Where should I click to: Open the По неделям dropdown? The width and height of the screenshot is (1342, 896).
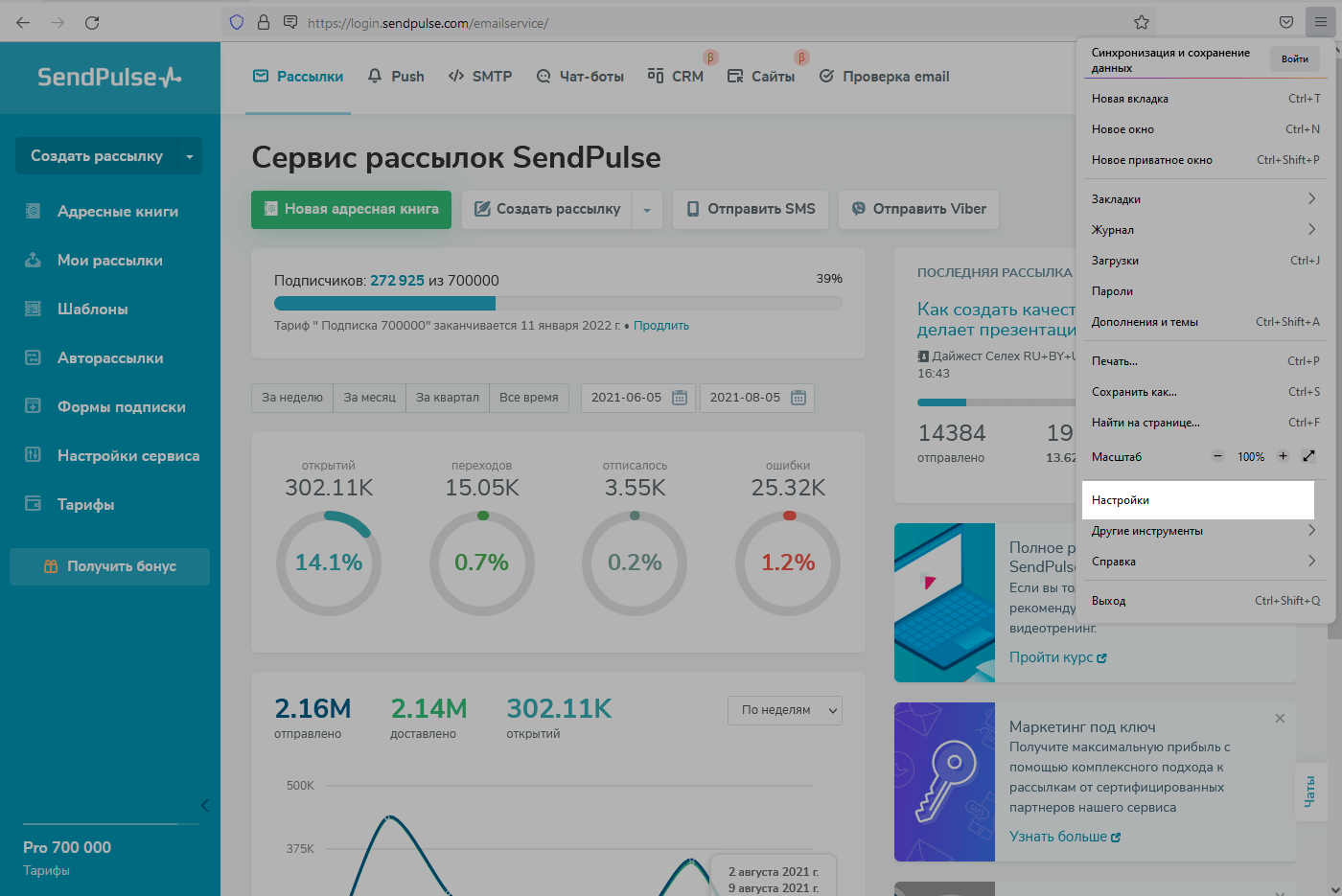[x=785, y=710]
